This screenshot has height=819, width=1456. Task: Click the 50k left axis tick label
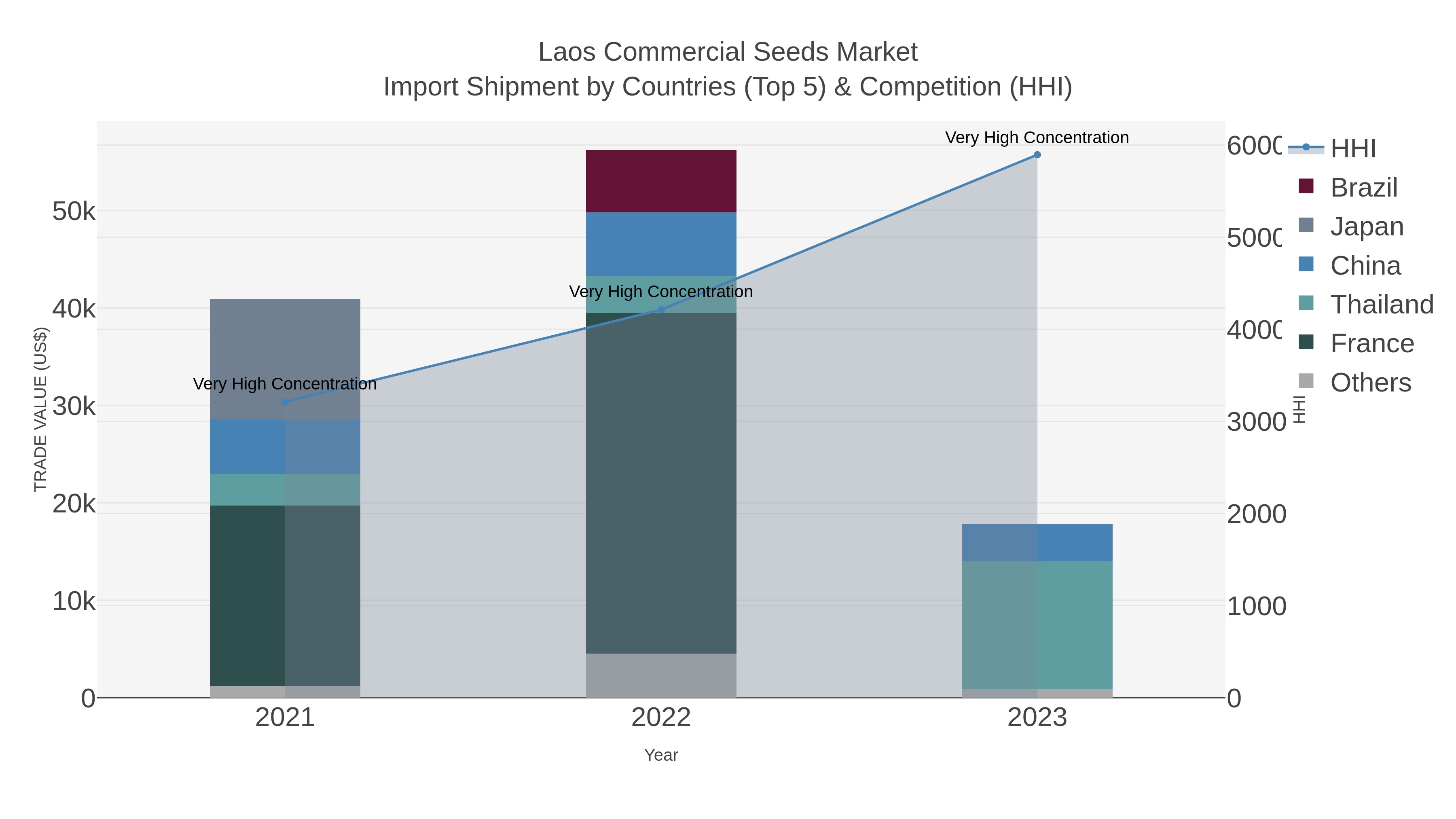point(74,212)
